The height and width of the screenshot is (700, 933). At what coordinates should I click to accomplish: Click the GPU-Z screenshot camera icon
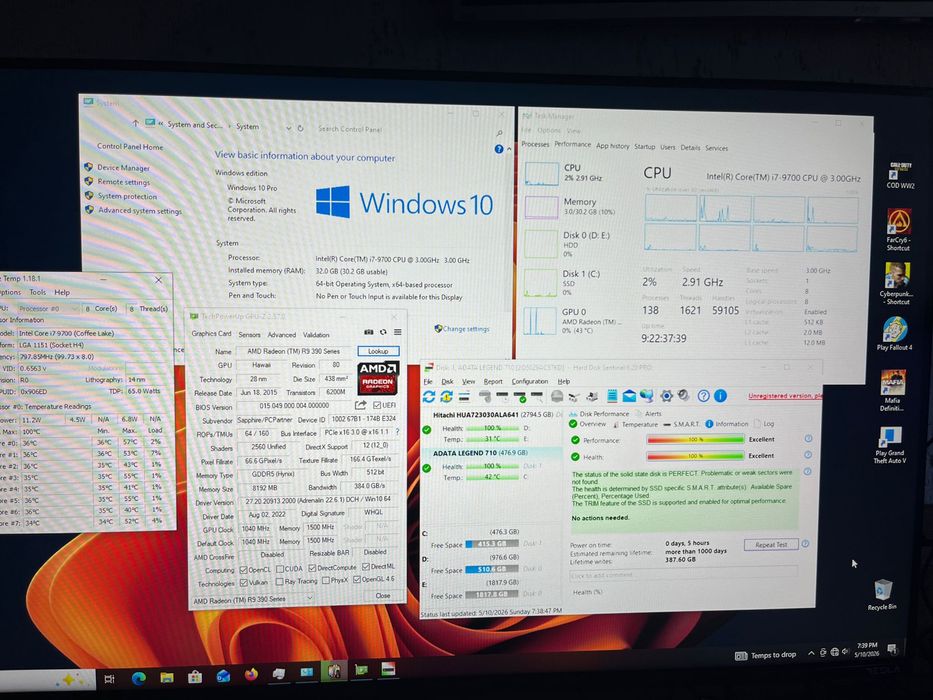coord(369,332)
